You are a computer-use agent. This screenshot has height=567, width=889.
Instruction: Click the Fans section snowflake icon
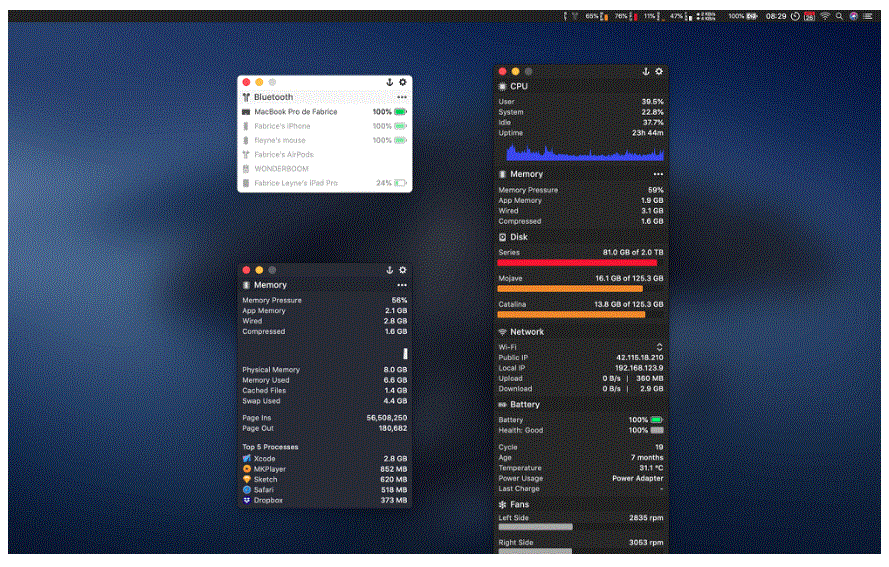point(502,504)
